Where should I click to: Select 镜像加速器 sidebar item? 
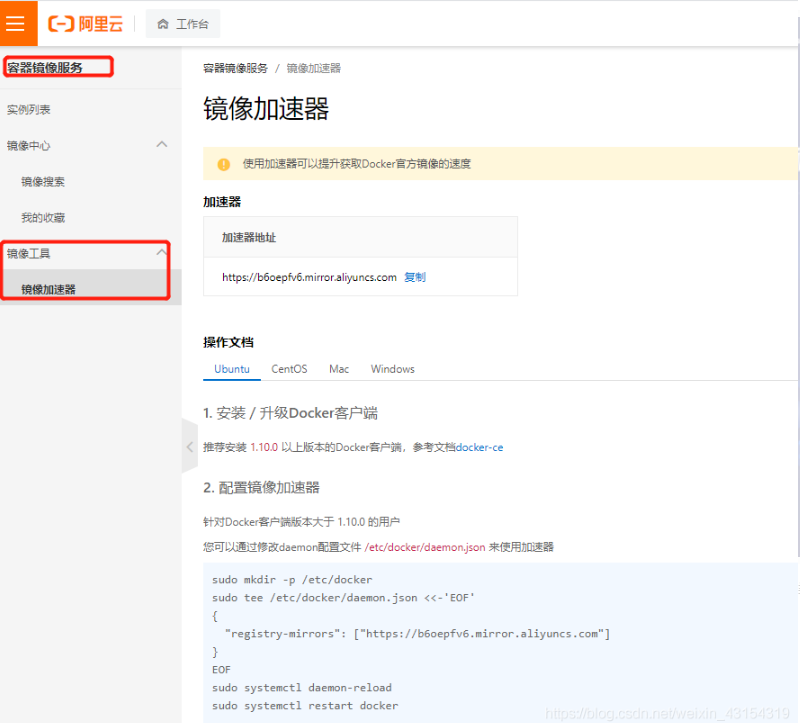91,289
